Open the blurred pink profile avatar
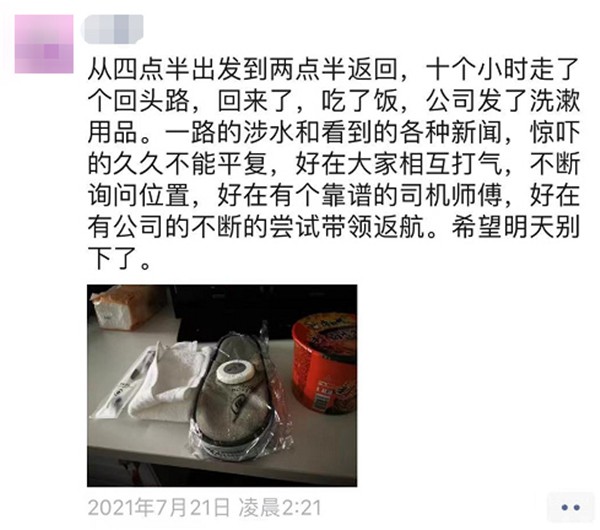This screenshot has height=530, width=600. pos(44,44)
